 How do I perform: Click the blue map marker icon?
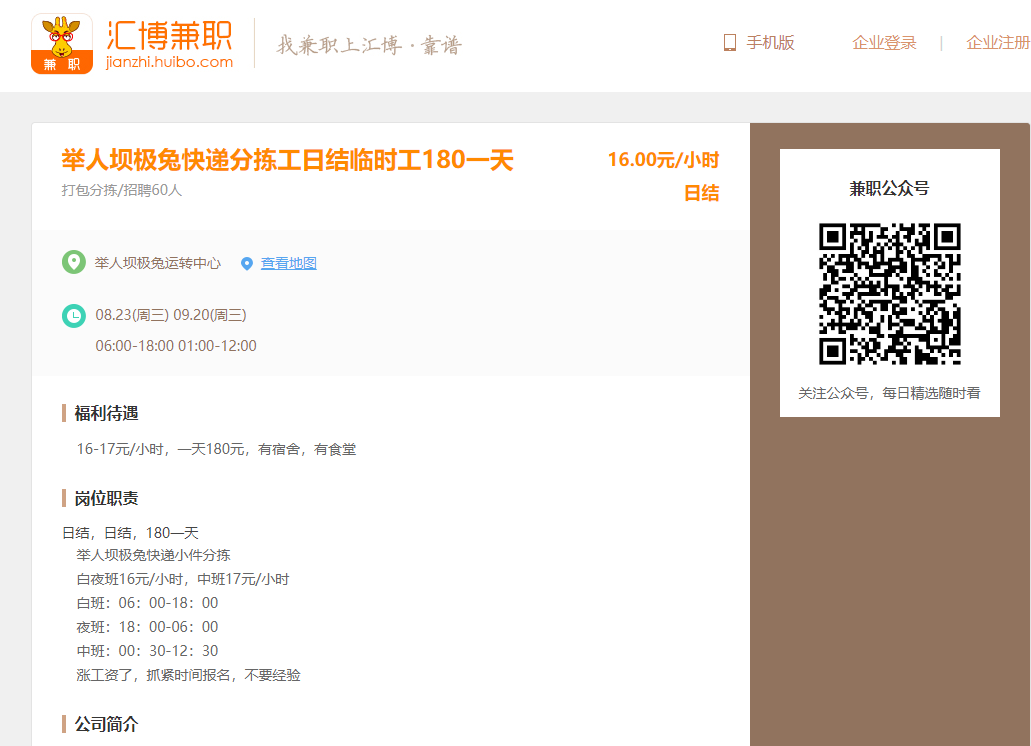coord(247,264)
